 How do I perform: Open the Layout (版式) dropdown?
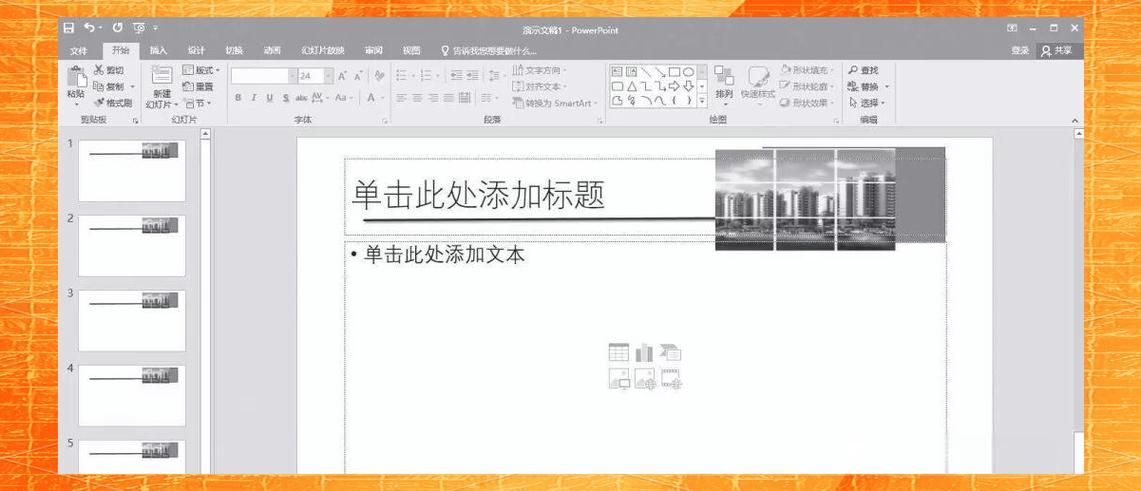201,70
